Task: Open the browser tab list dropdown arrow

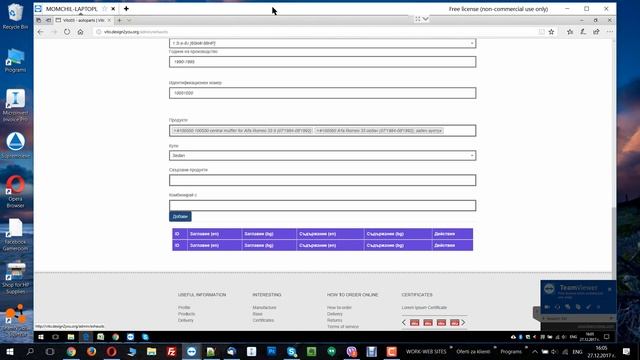Action: (x=129, y=20)
